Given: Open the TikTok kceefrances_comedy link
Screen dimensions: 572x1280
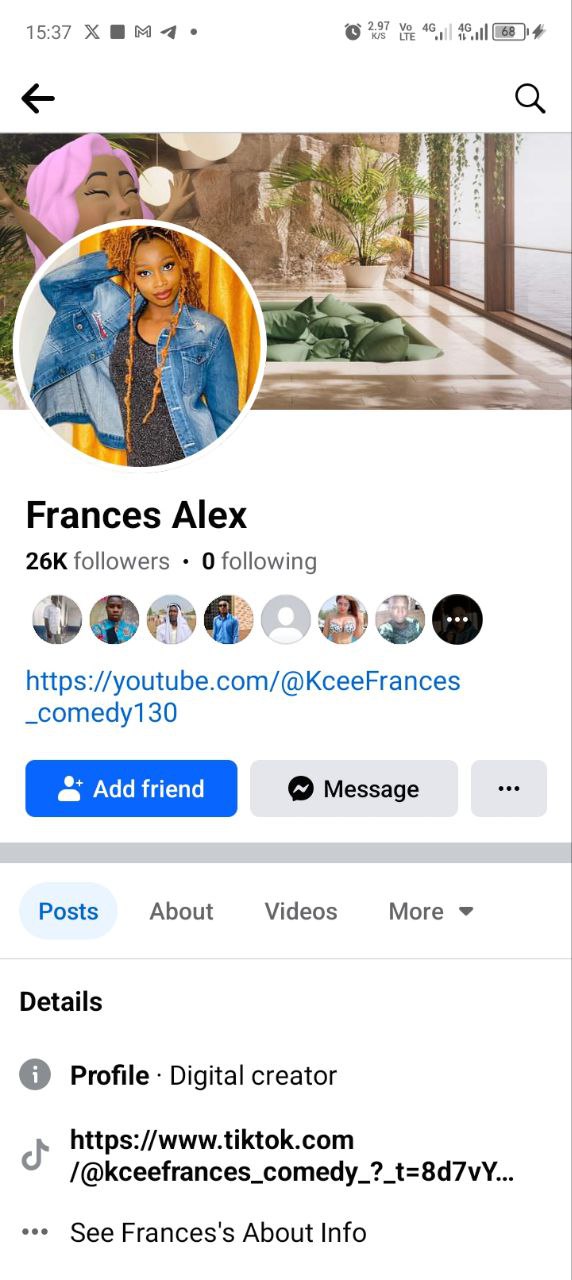Looking at the screenshot, I should pyautogui.click(x=292, y=1156).
